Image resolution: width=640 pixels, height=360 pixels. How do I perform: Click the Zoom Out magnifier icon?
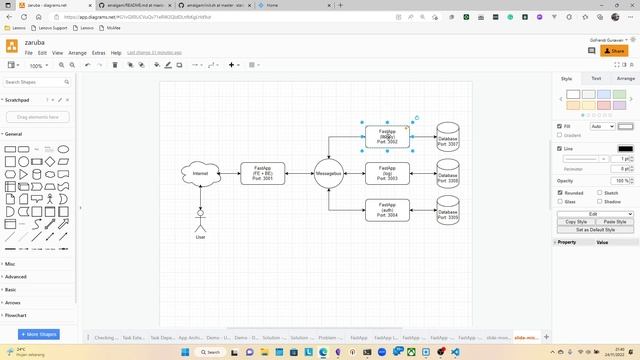[72, 65]
